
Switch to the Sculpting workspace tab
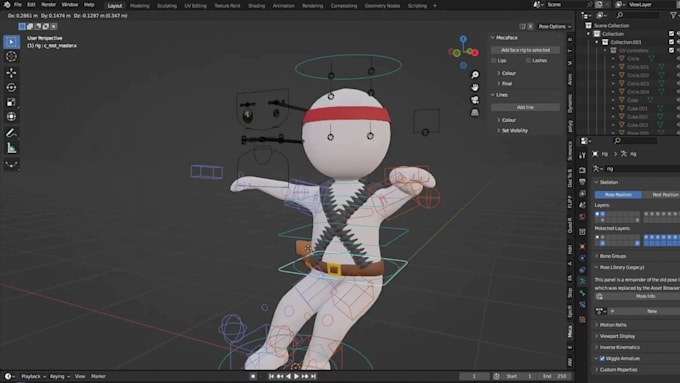tap(167, 6)
